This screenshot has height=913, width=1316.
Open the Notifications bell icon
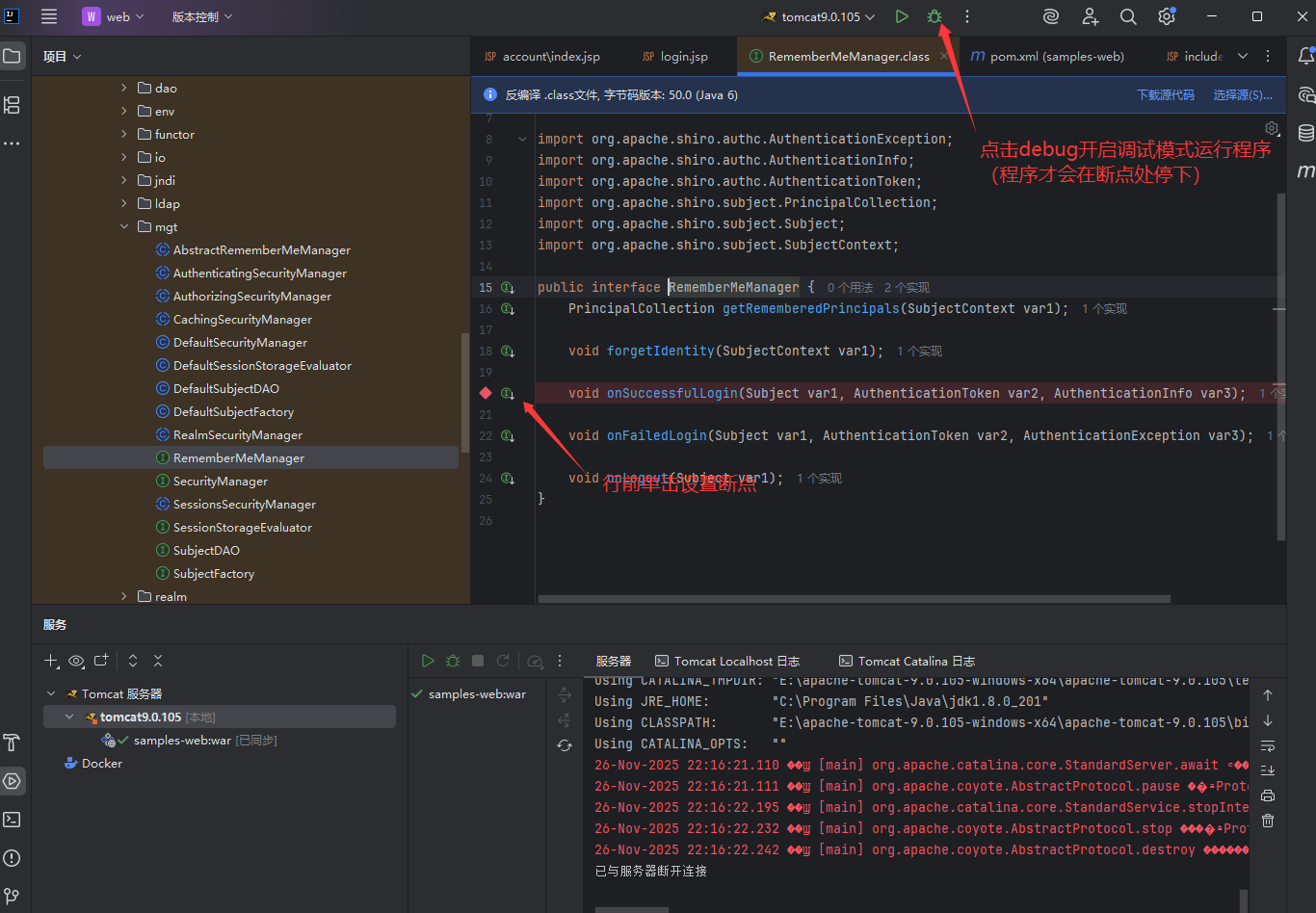1305,56
